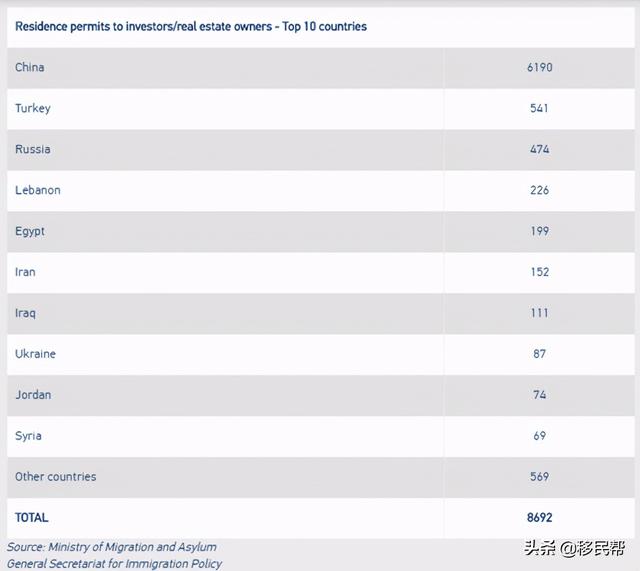Click the TOTAL row label
Viewport: 640px width, 571px height.
32,518
